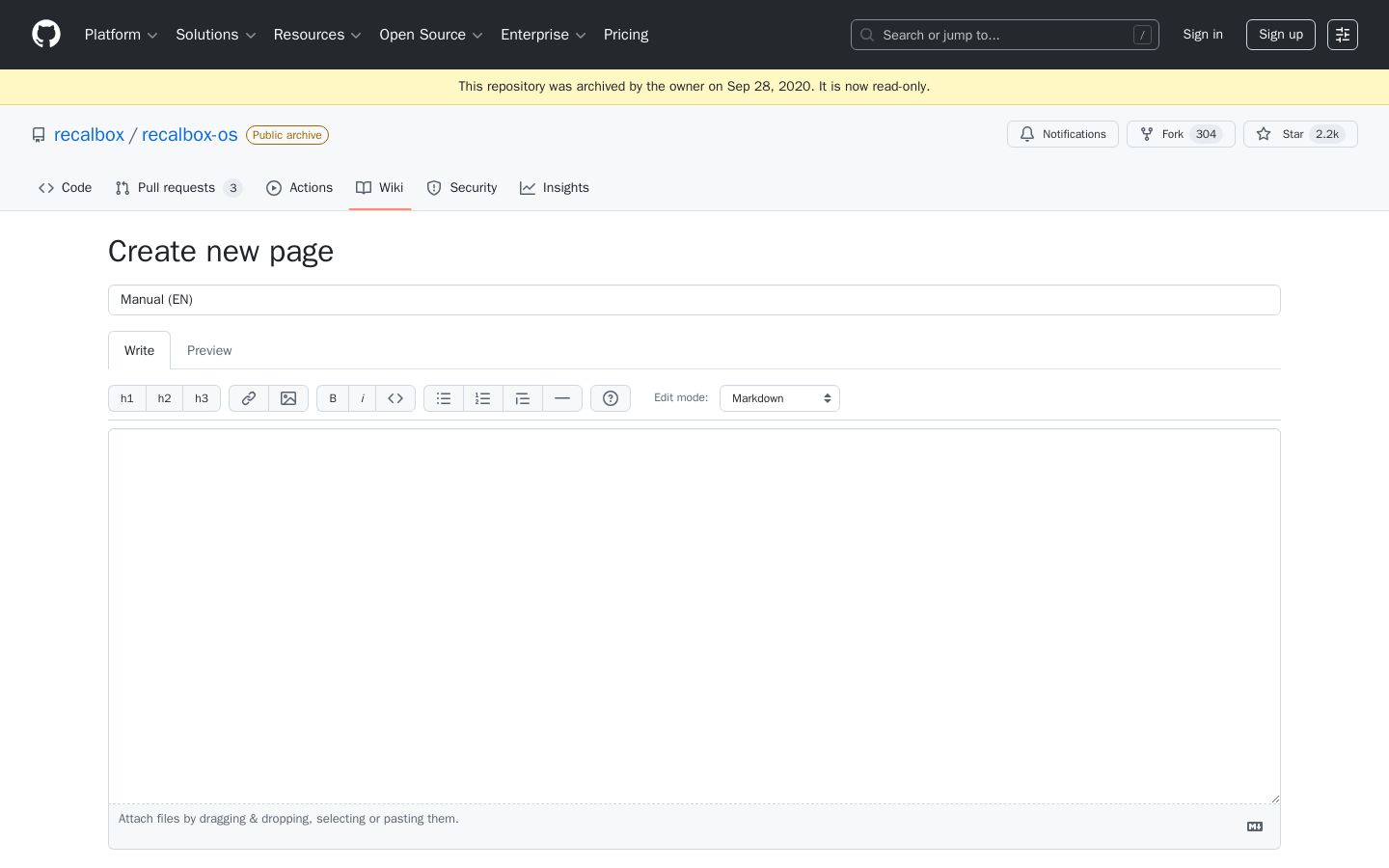Insert h2 heading

[165, 398]
